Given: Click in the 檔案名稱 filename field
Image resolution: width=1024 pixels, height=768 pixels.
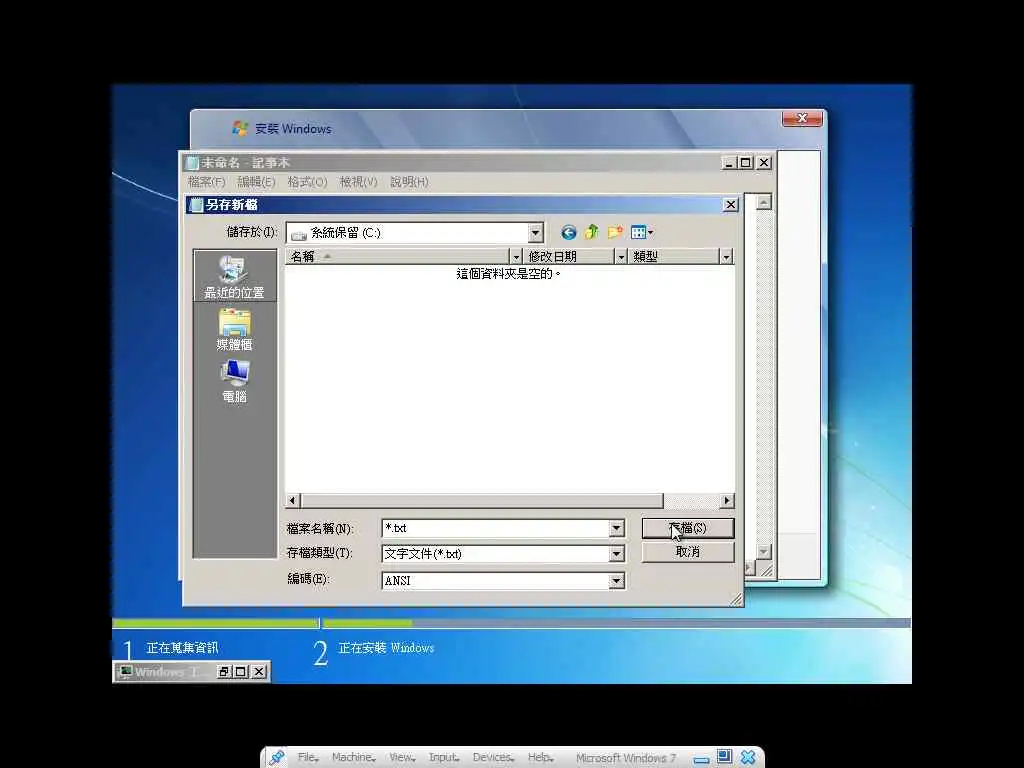Looking at the screenshot, I should pos(495,528).
